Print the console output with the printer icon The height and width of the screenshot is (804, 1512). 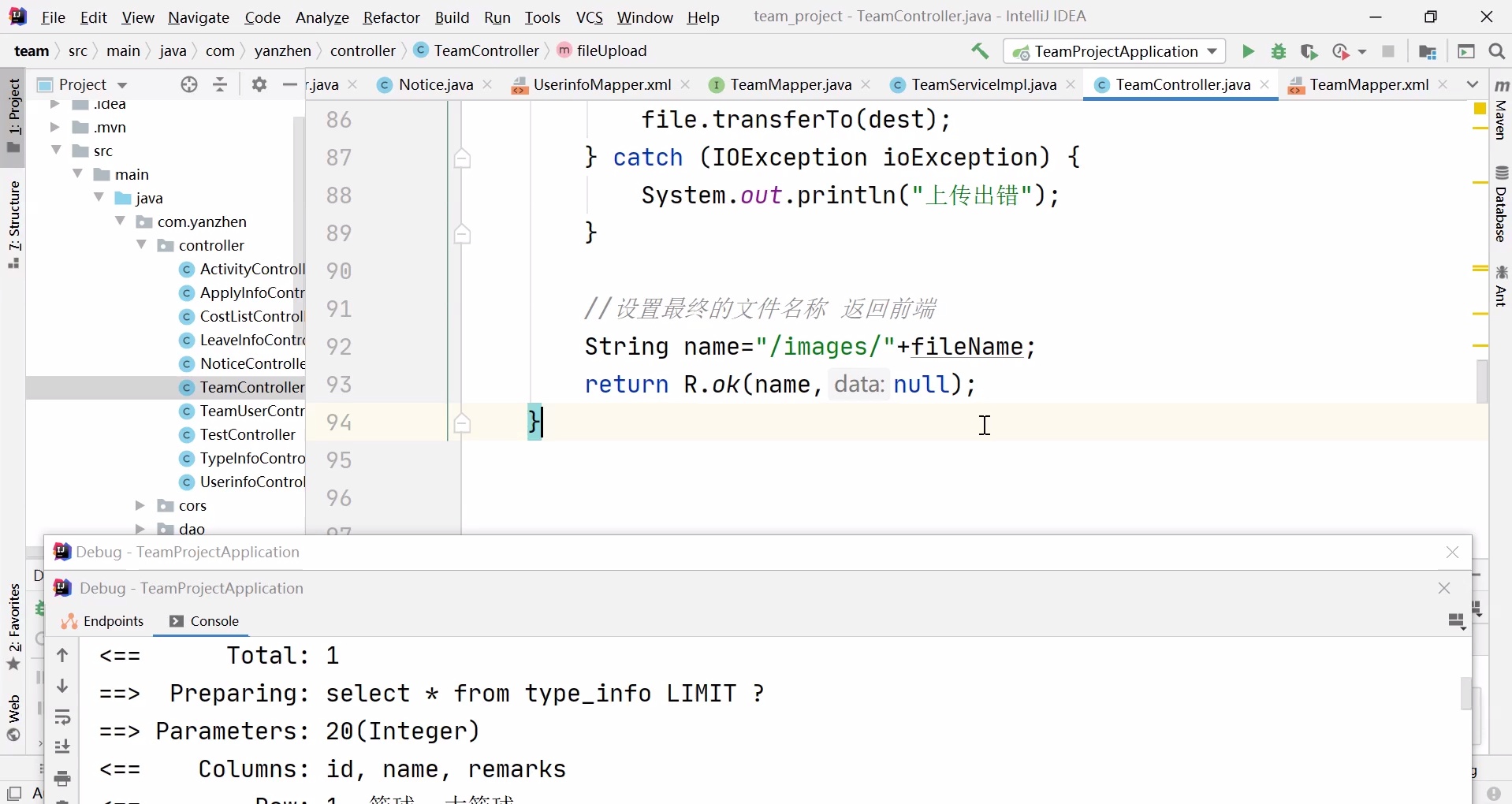click(63, 779)
